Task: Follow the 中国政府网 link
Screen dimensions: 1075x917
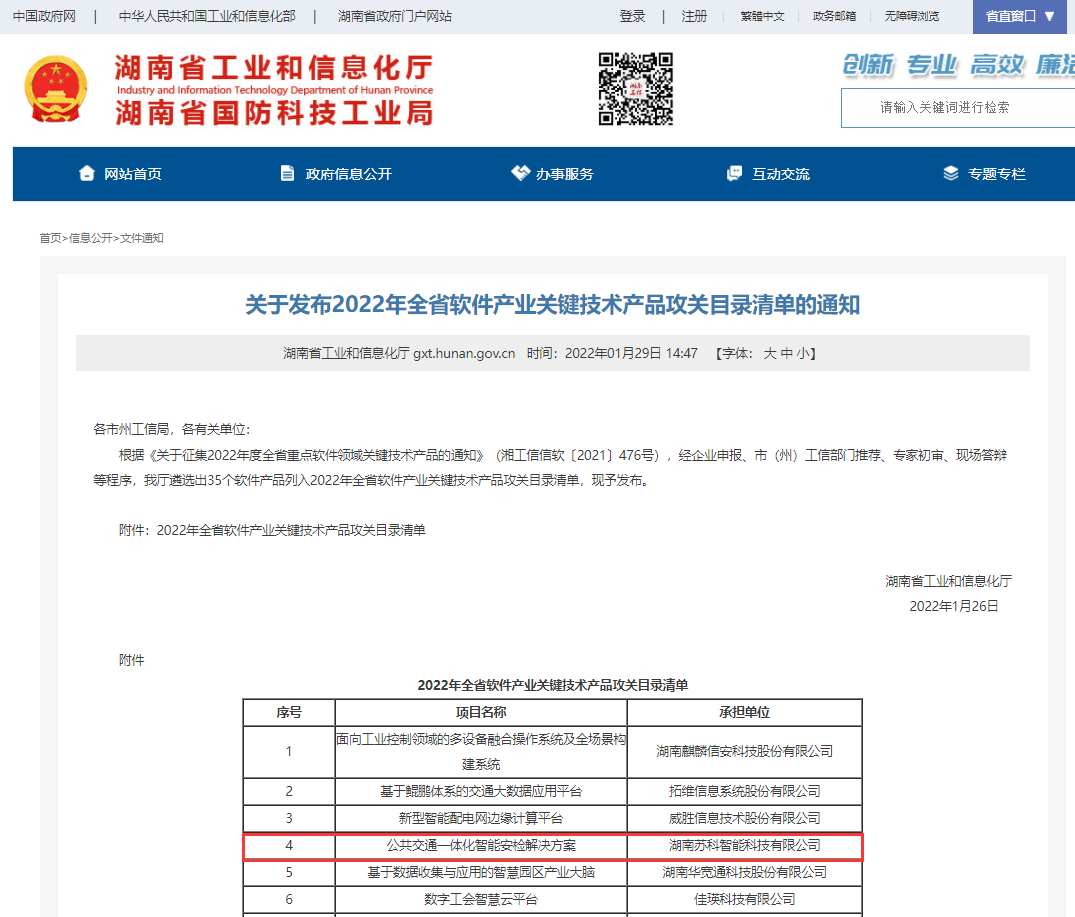Action: [x=43, y=17]
